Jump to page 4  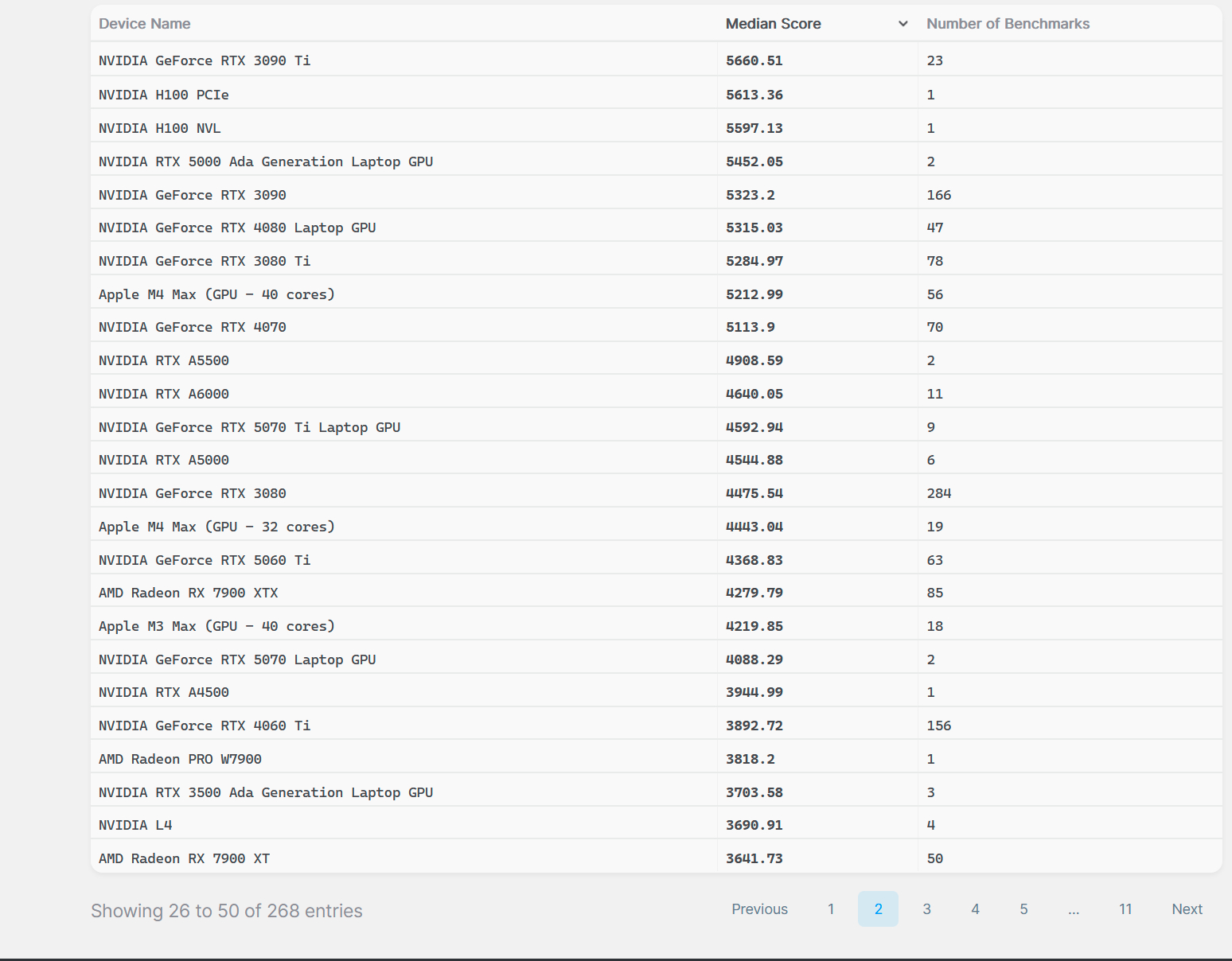click(x=975, y=909)
